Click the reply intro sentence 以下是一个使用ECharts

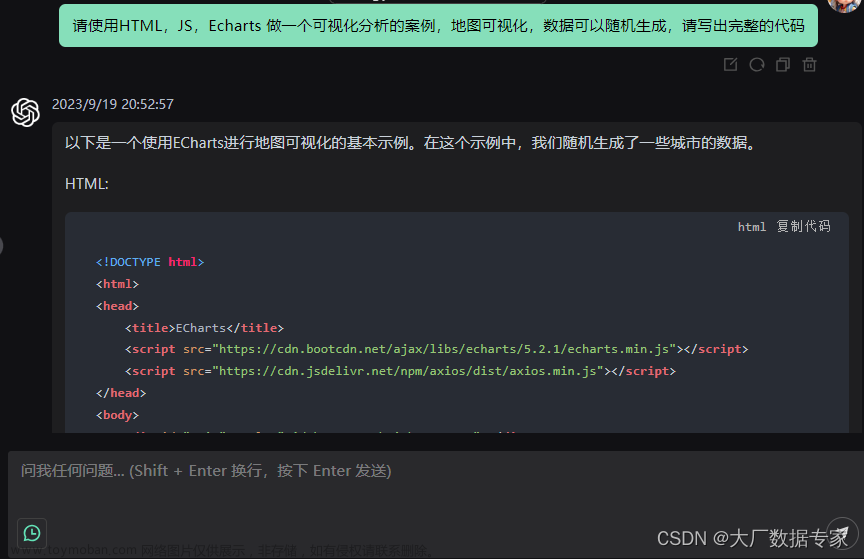413,143
